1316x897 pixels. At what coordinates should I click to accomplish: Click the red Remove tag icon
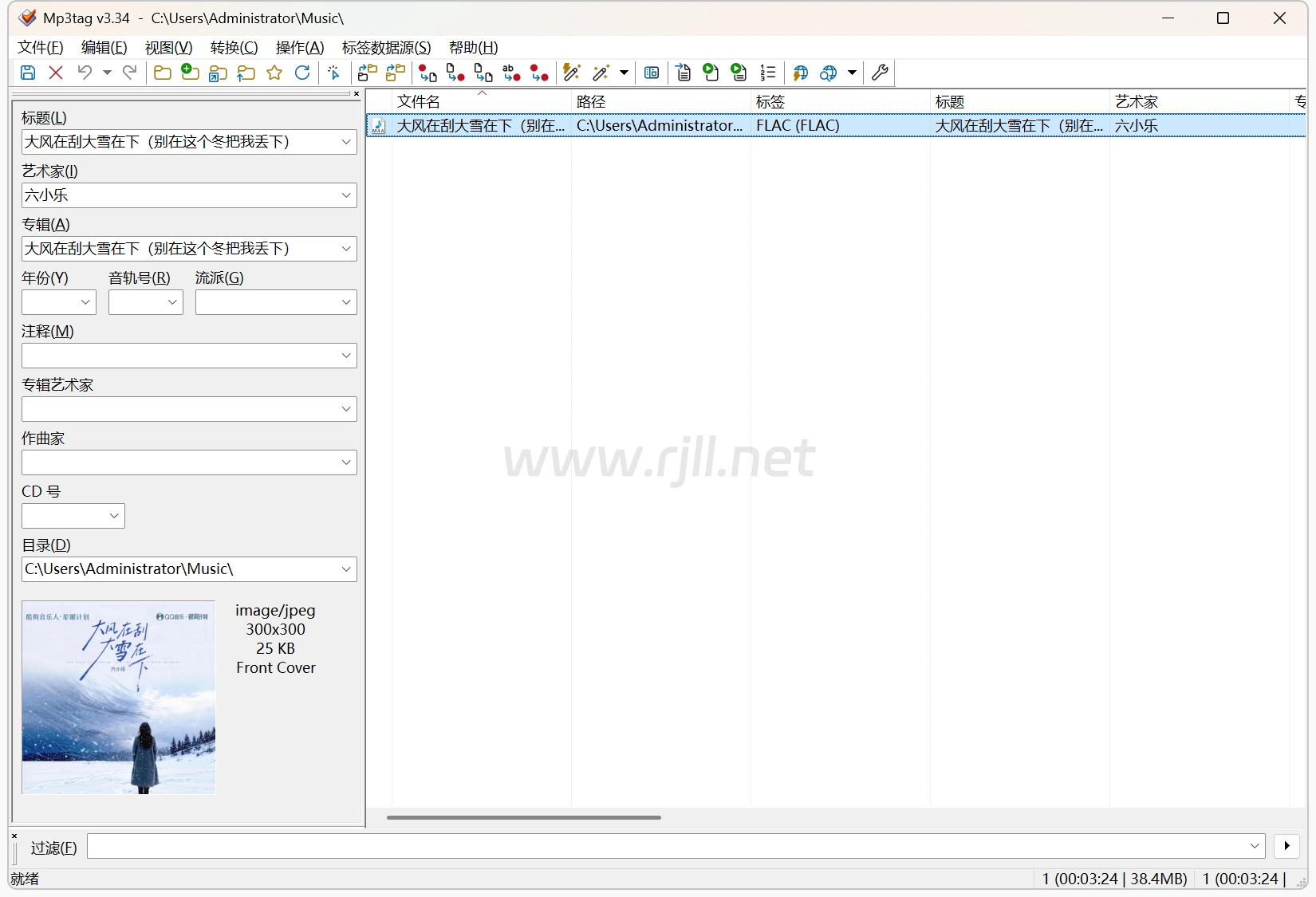(x=56, y=73)
